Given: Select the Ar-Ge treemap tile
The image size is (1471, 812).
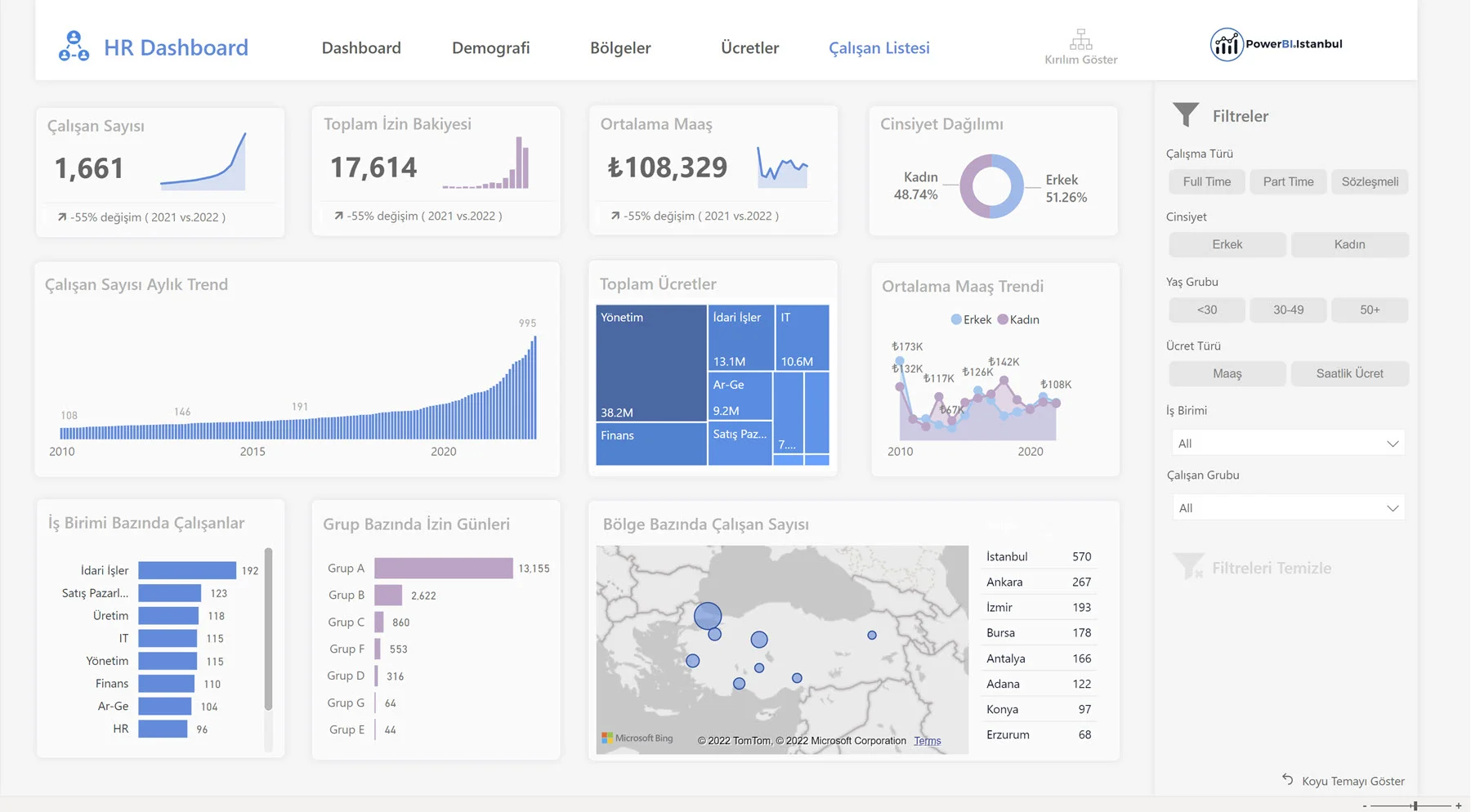Looking at the screenshot, I should [x=740, y=396].
